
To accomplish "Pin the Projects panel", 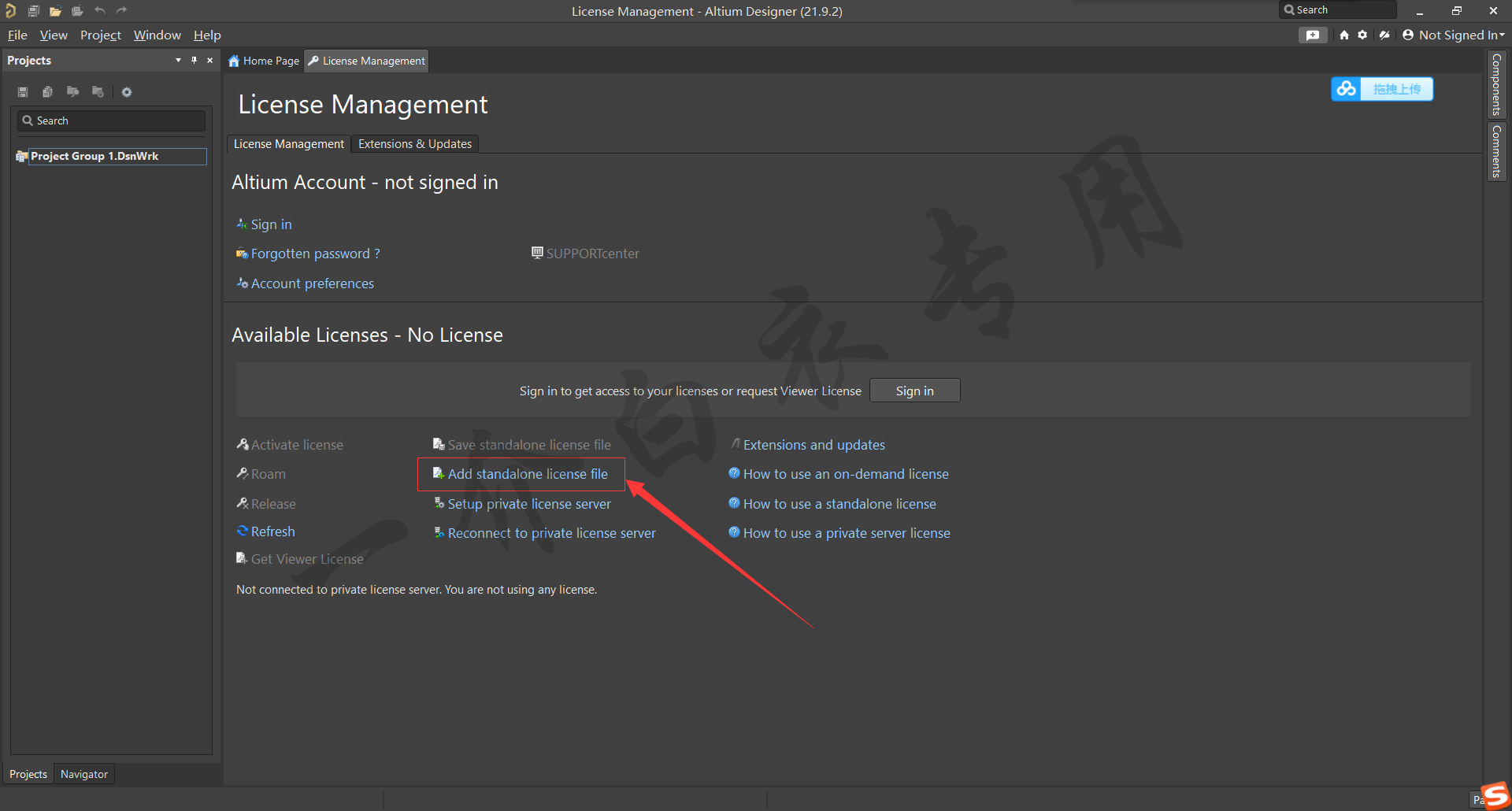I will 194,60.
